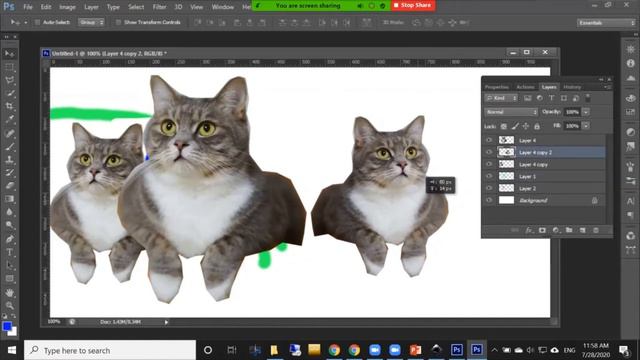Open Auto-Select Group dropdown

tap(91, 22)
